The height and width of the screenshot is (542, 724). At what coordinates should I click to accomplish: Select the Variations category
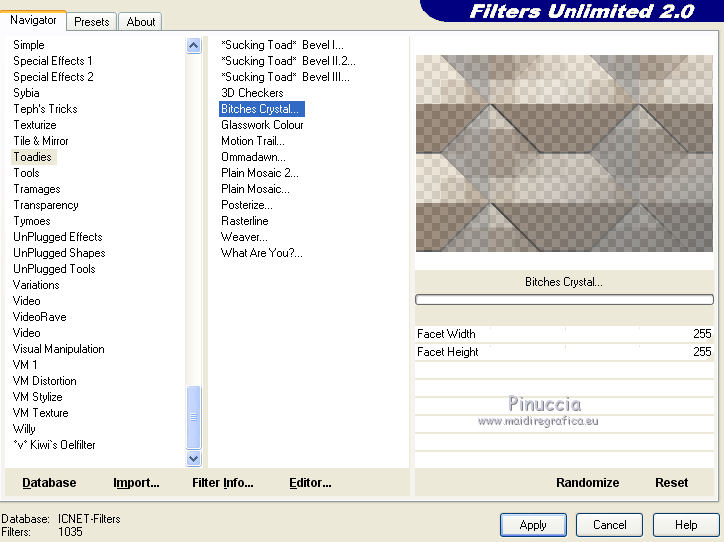coord(36,285)
